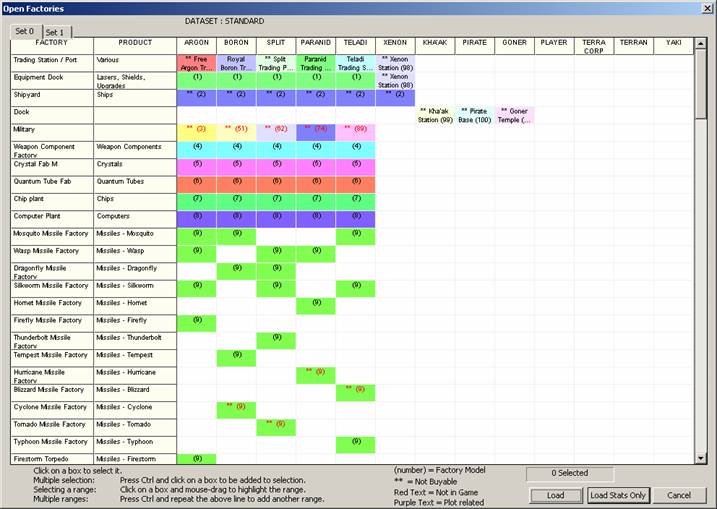The height and width of the screenshot is (509, 717).
Task: Select the Kha'ak Station (99) cell
Action: point(435,115)
